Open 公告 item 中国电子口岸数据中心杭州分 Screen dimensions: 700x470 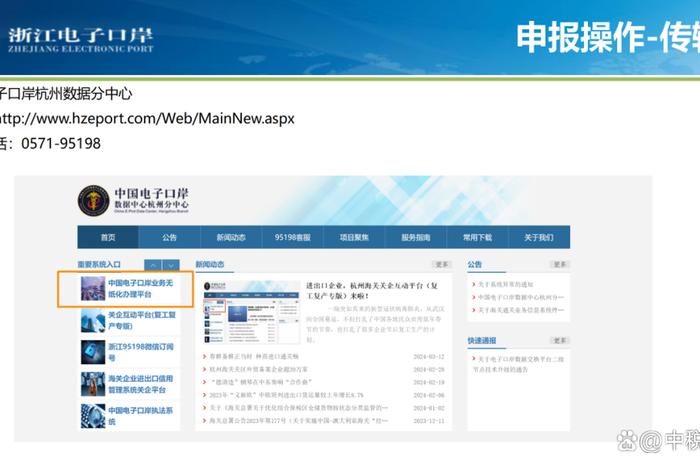tap(521, 297)
